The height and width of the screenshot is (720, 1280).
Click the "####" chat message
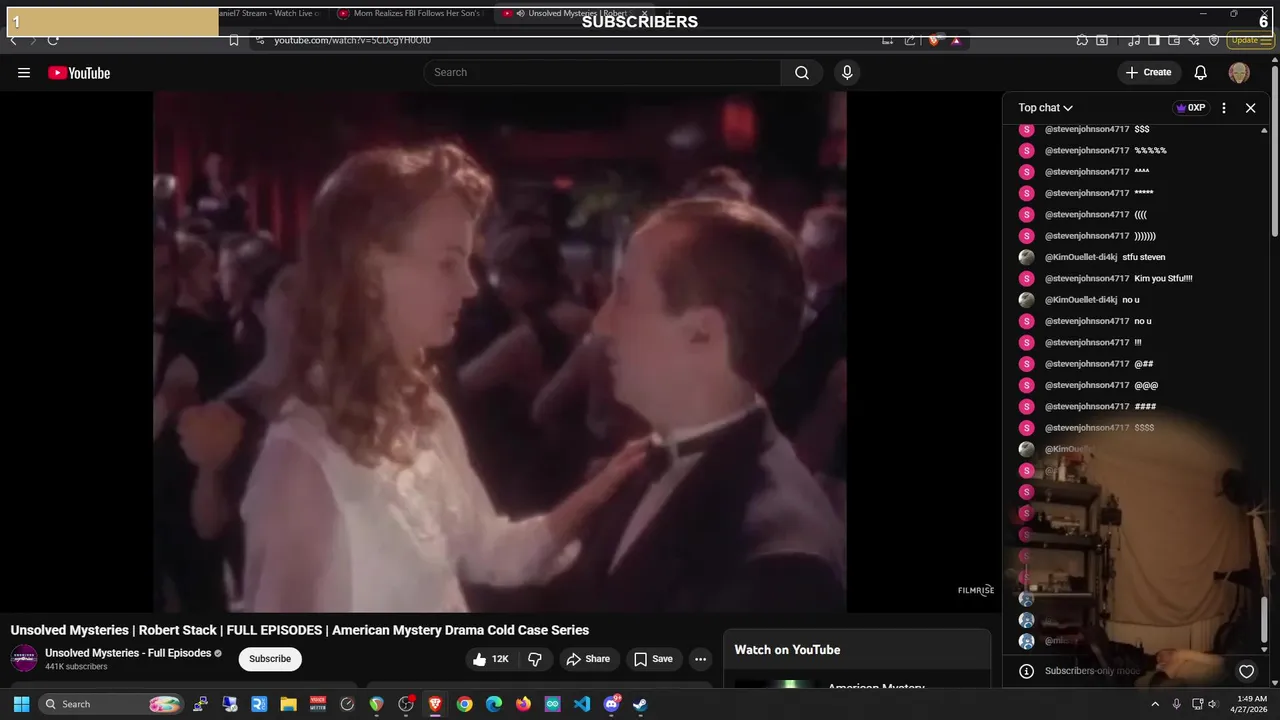1145,407
